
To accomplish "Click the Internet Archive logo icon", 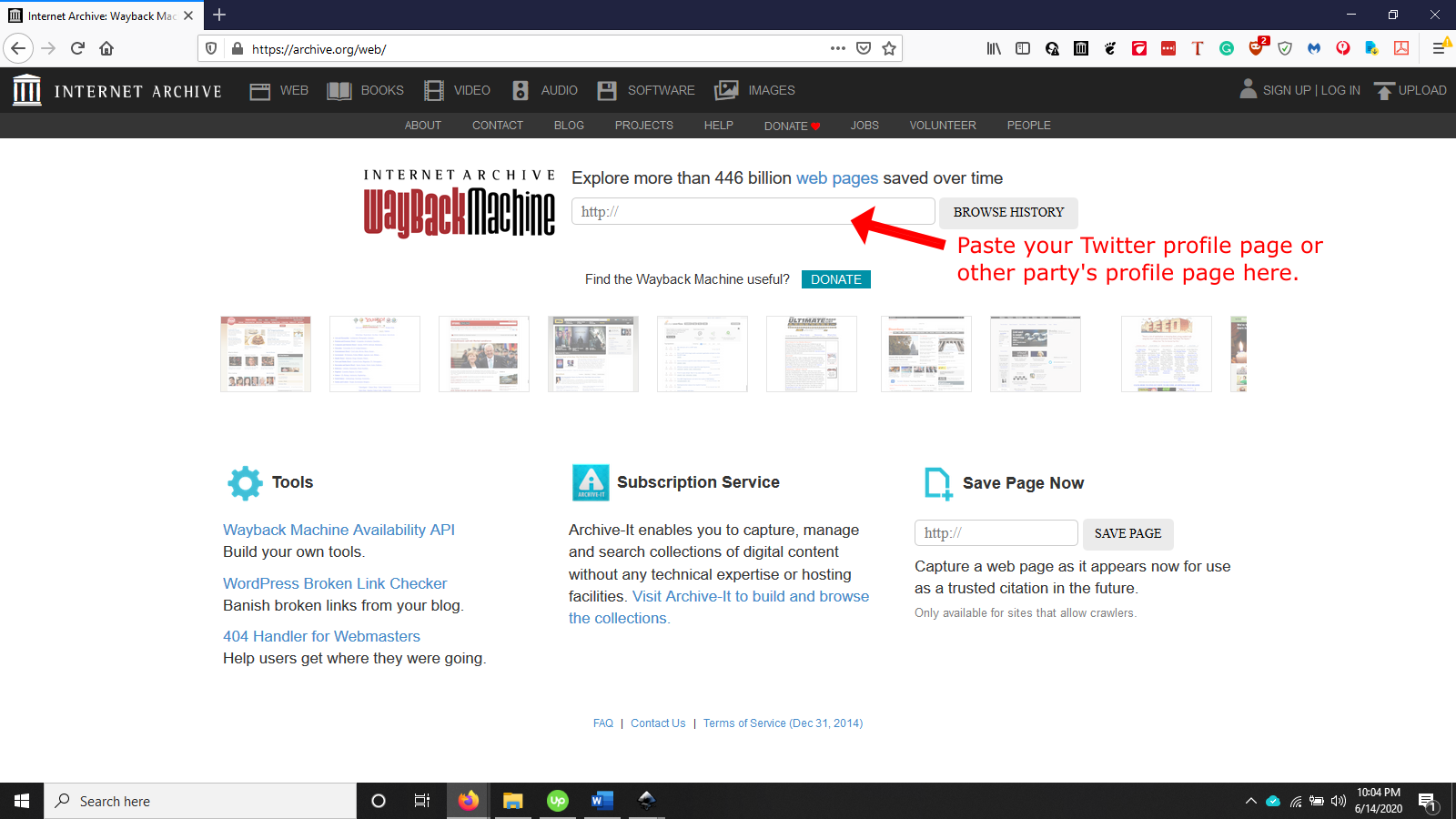I will pos(27,90).
